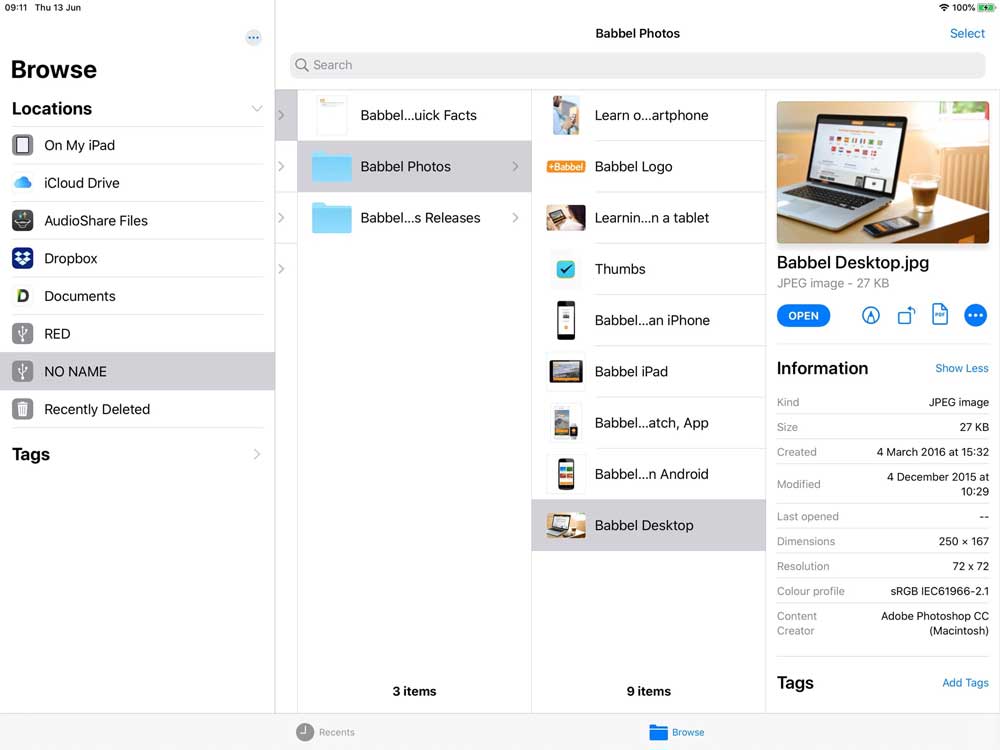1000x750 pixels.
Task: Click the Babbel Photos title in header
Action: (637, 33)
